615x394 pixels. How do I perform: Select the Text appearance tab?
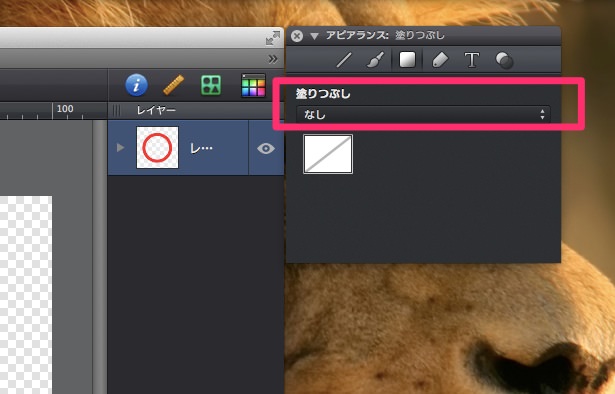471,60
